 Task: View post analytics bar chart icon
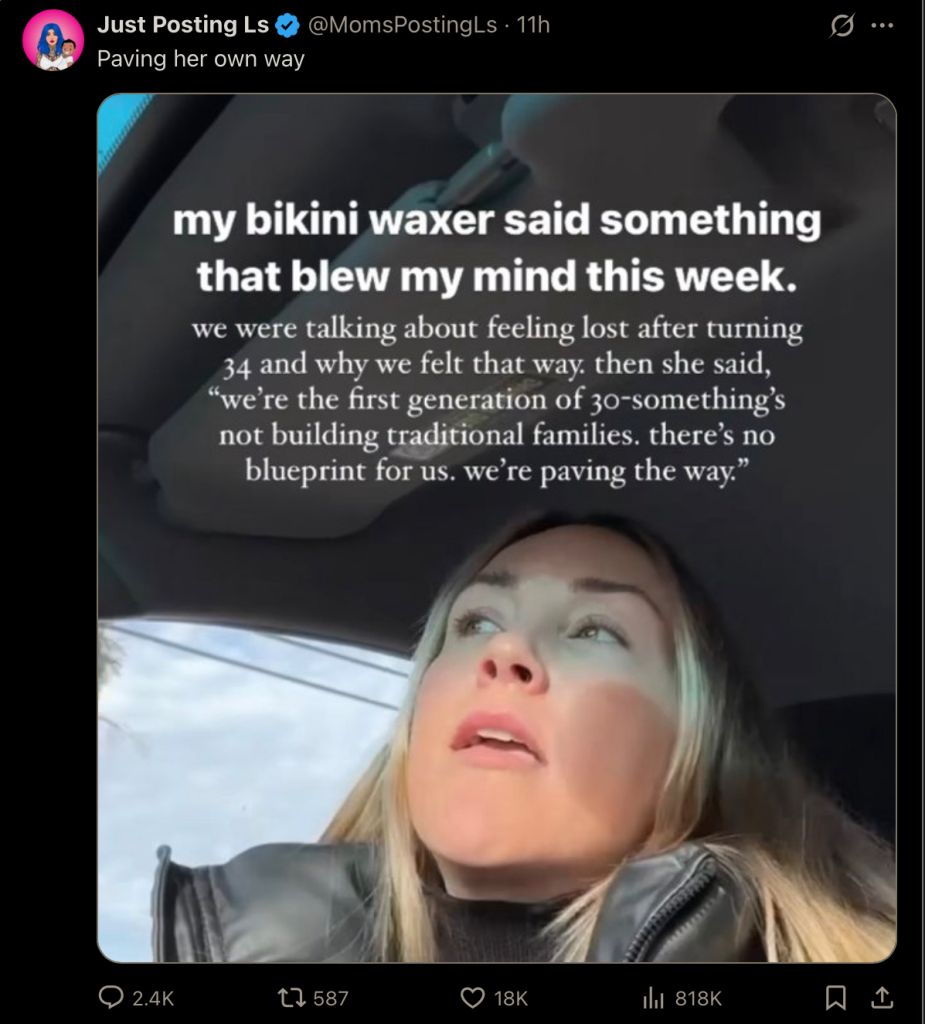pyautogui.click(x=653, y=997)
